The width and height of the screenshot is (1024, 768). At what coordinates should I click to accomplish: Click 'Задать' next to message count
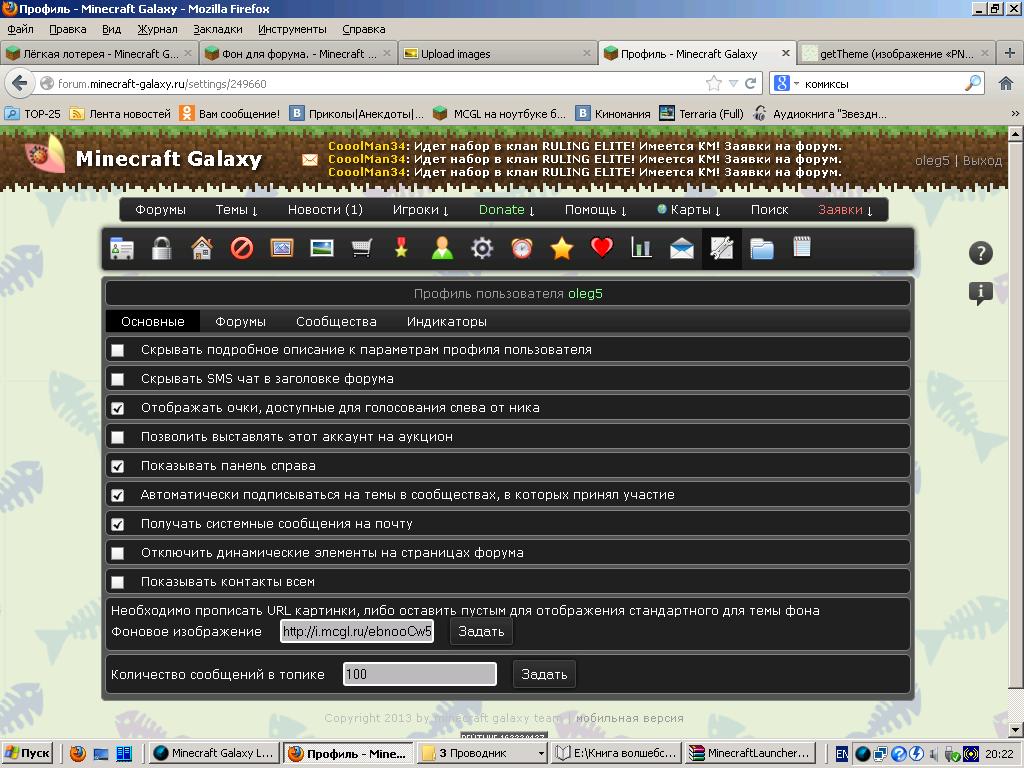tap(544, 675)
